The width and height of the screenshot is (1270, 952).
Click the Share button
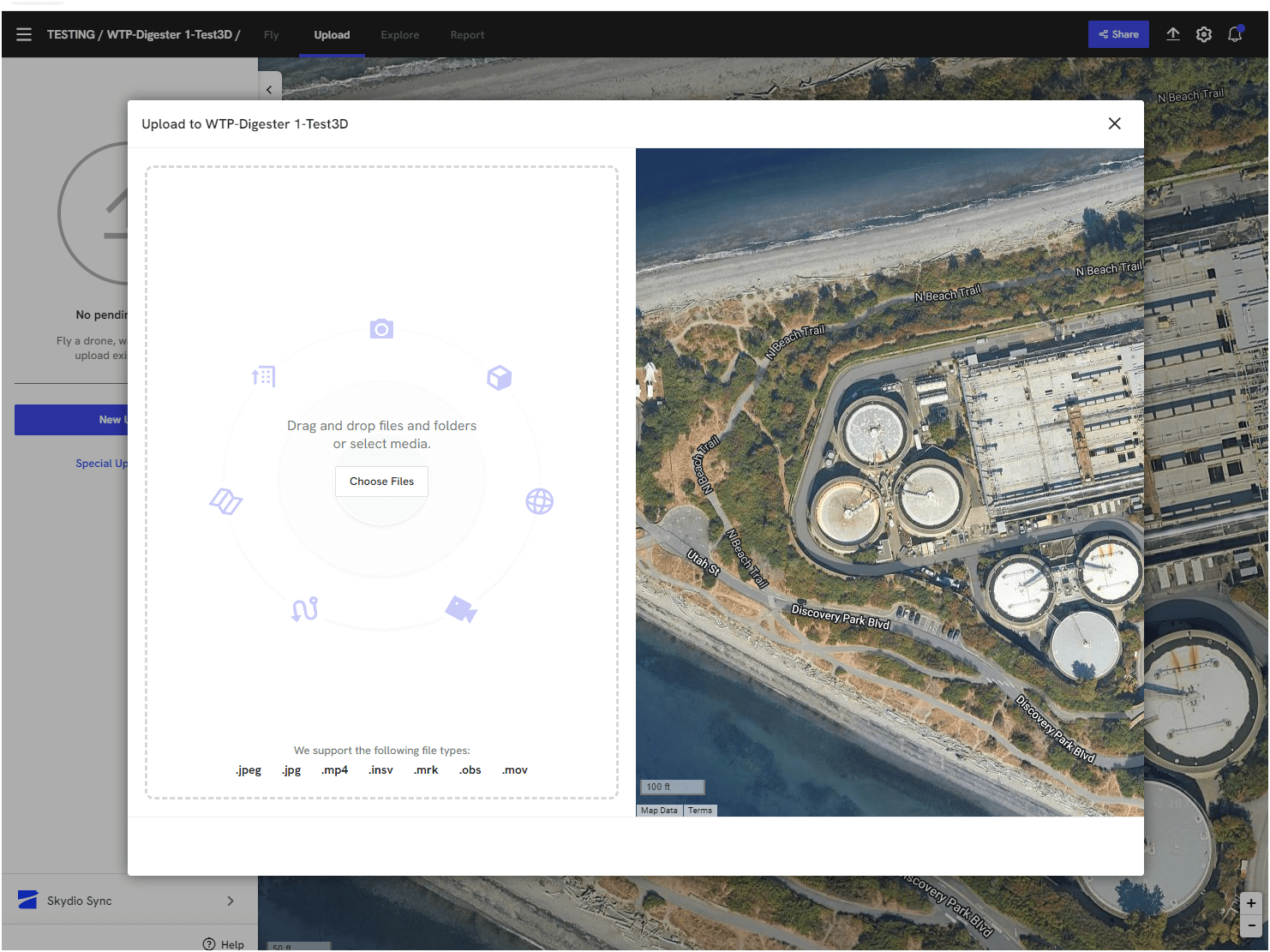[1118, 34]
